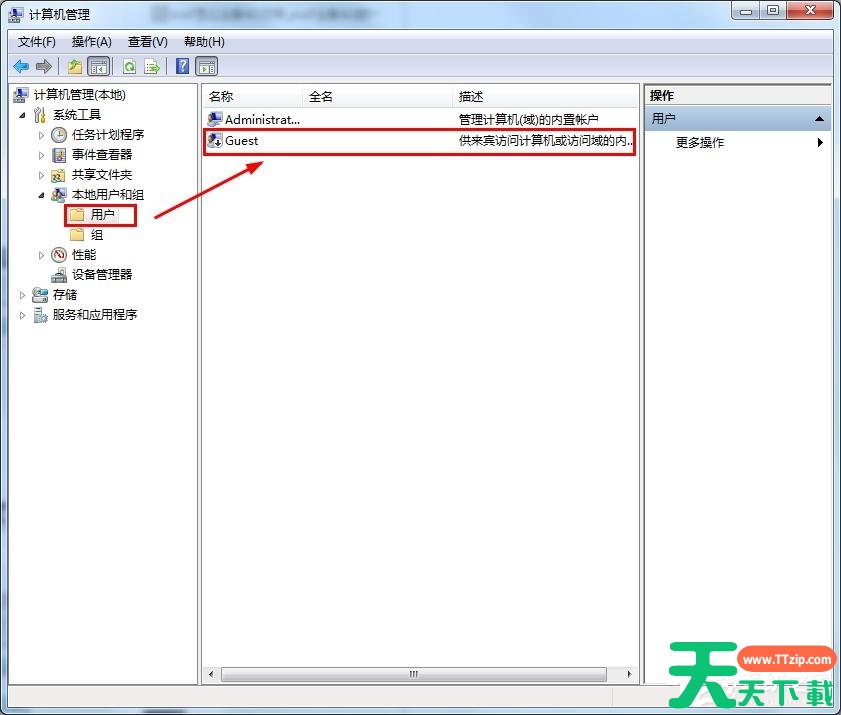
Task: Toggle the Show/Hide Console Tree icon
Action: pos(99,67)
